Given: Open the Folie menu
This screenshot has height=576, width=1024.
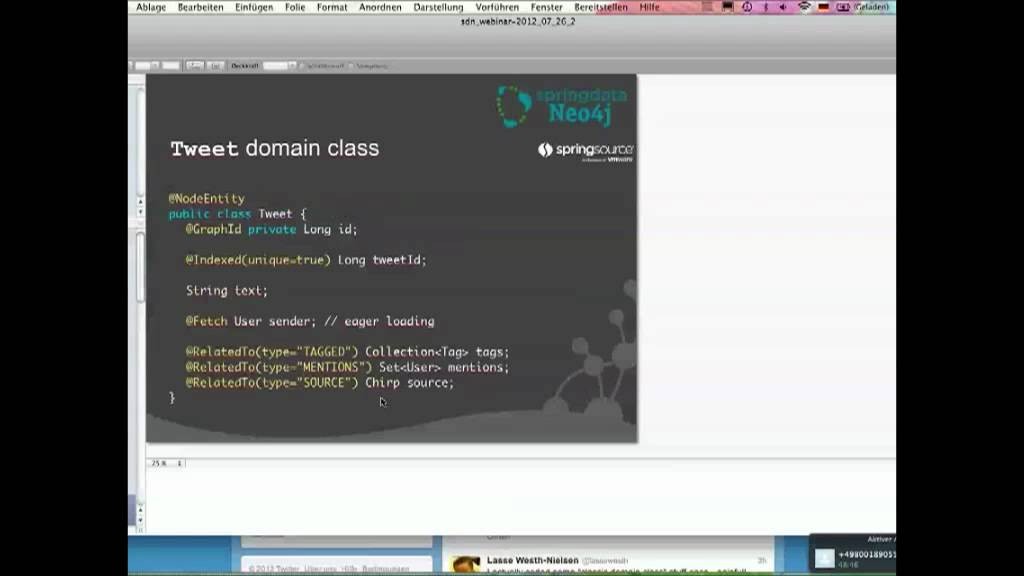Looking at the screenshot, I should coord(295,7).
